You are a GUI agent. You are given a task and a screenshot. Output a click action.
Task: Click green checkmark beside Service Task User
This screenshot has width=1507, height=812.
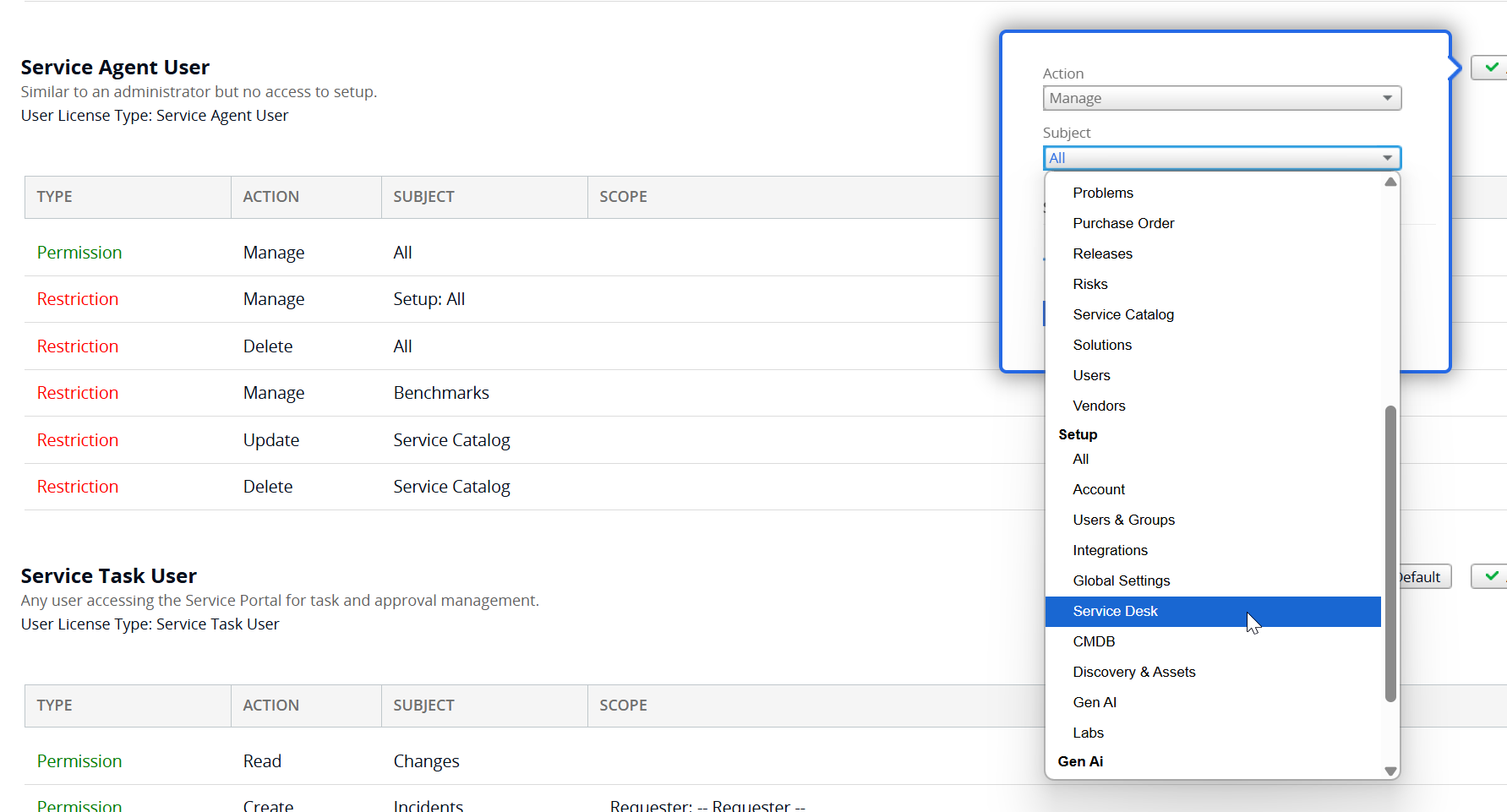[x=1491, y=576]
